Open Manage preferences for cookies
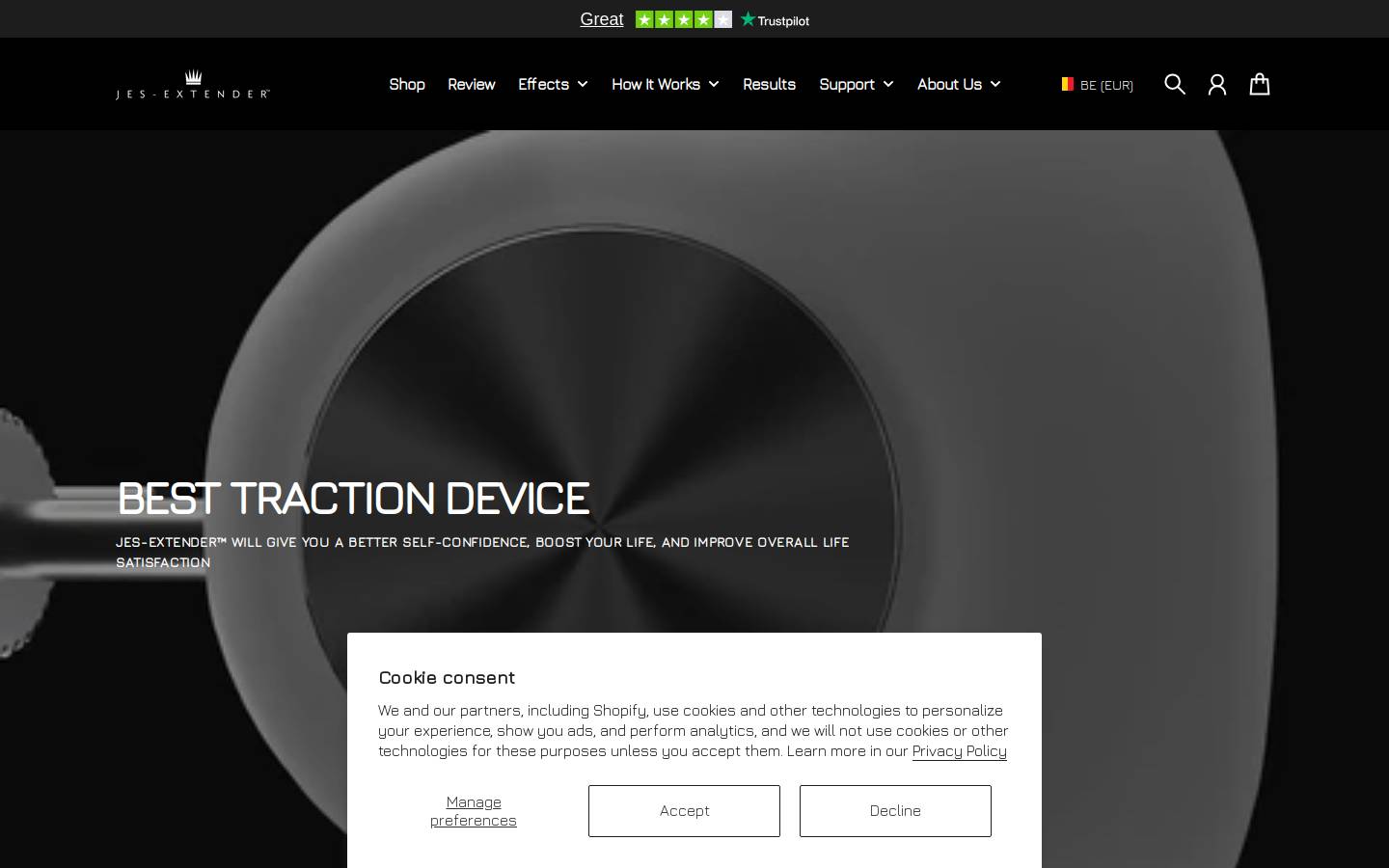 tap(474, 811)
